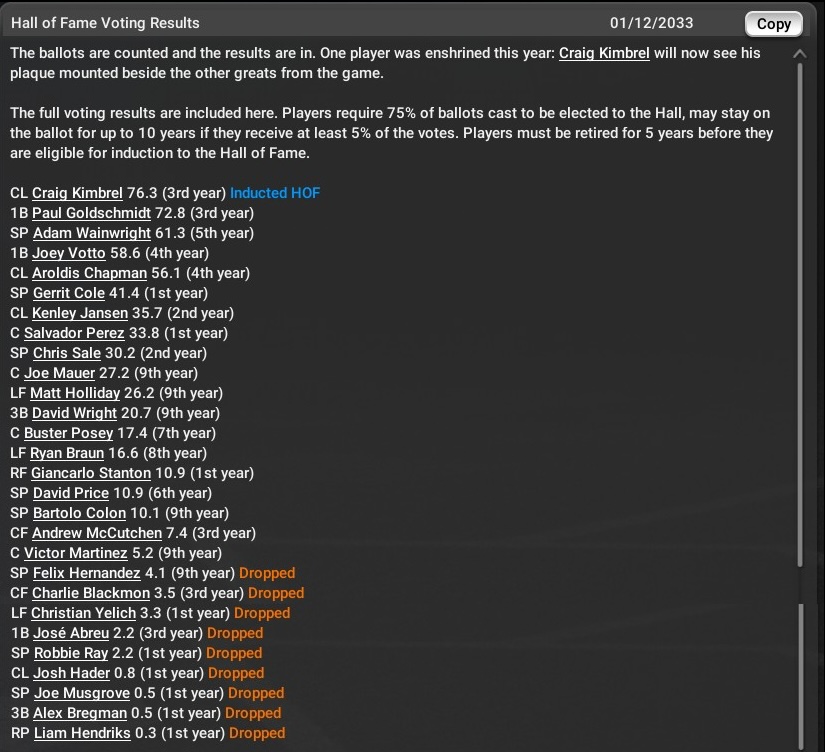The width and height of the screenshot is (825, 752).
Task: Open David Wright player link
Action: 74,413
